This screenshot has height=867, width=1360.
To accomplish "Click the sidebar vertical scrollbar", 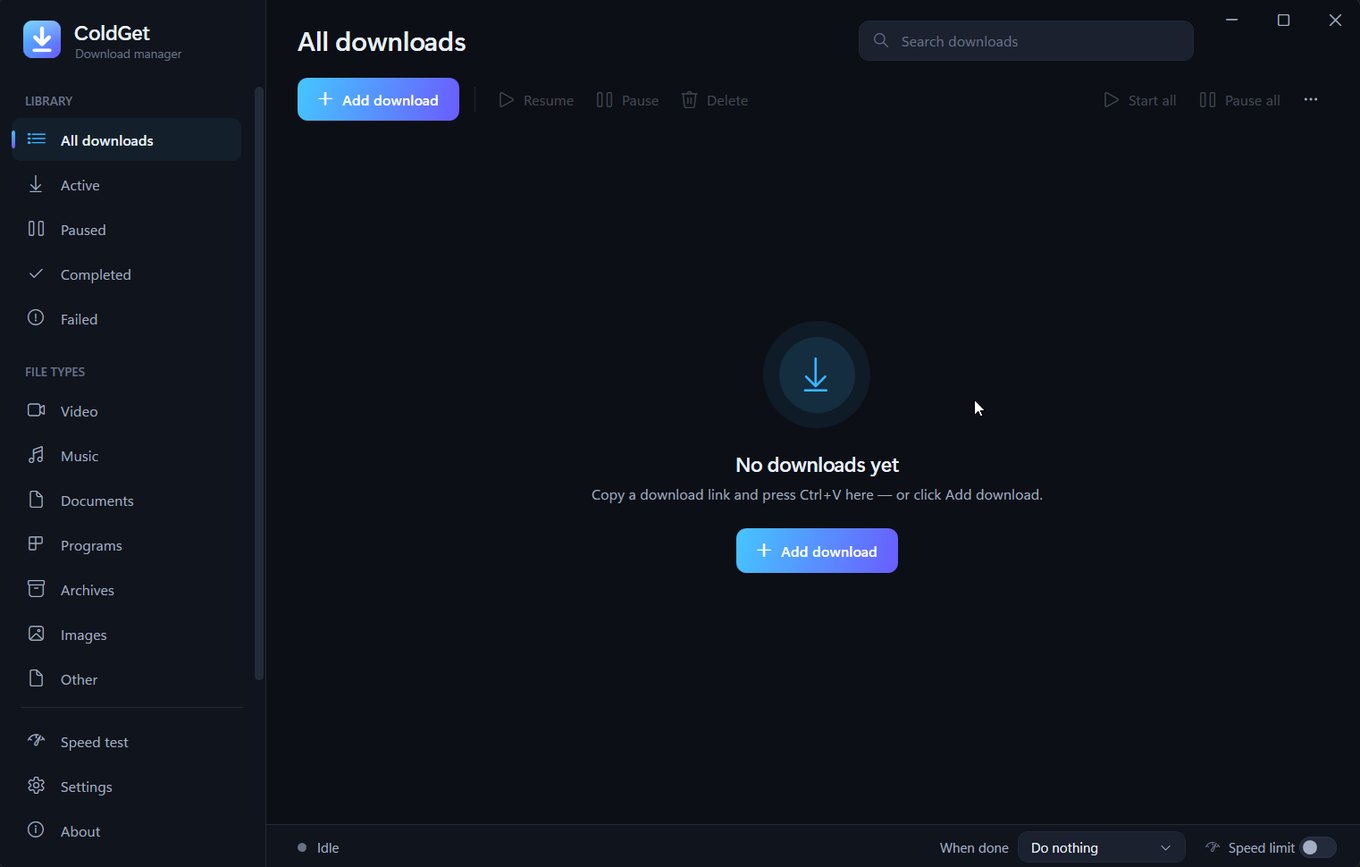I will [x=259, y=384].
